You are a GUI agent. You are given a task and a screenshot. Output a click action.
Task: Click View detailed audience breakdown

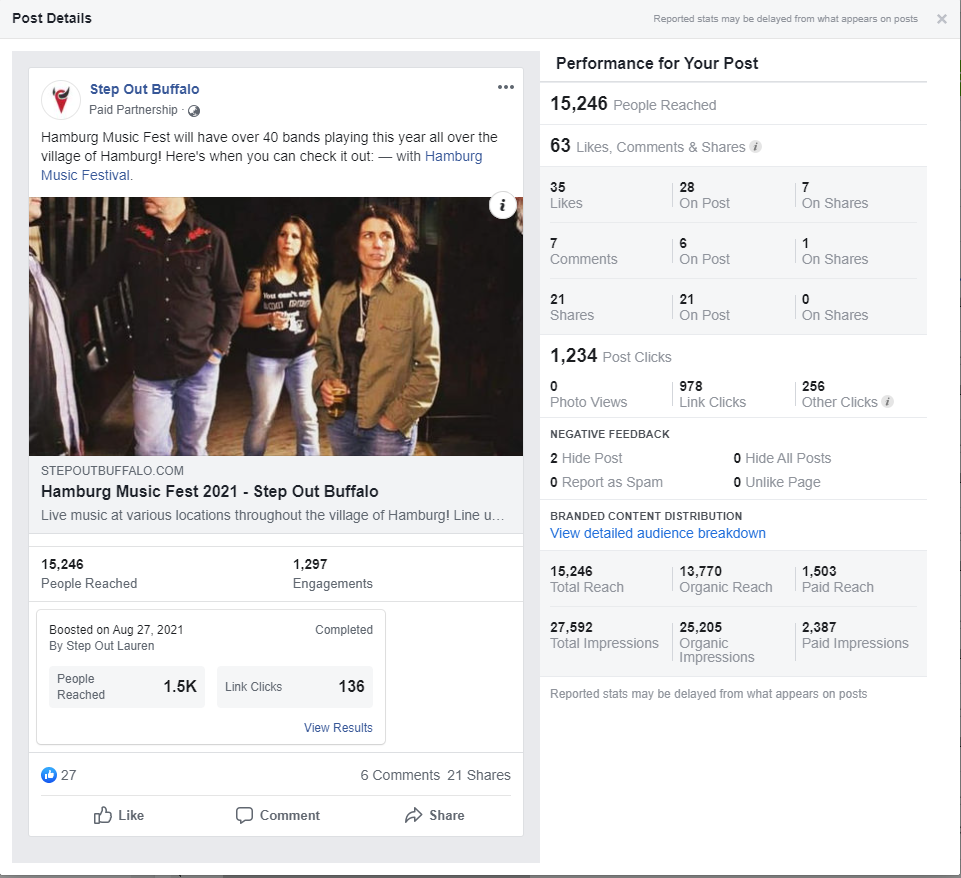click(x=658, y=533)
